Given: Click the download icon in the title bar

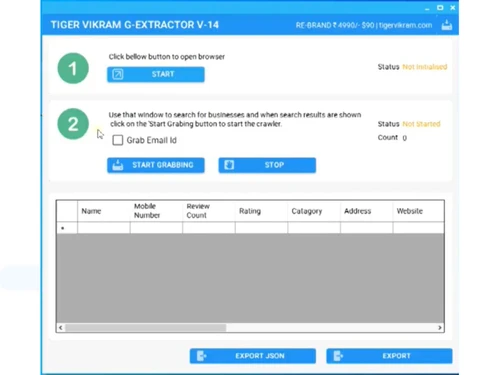Looking at the screenshot, I should coord(447,25).
